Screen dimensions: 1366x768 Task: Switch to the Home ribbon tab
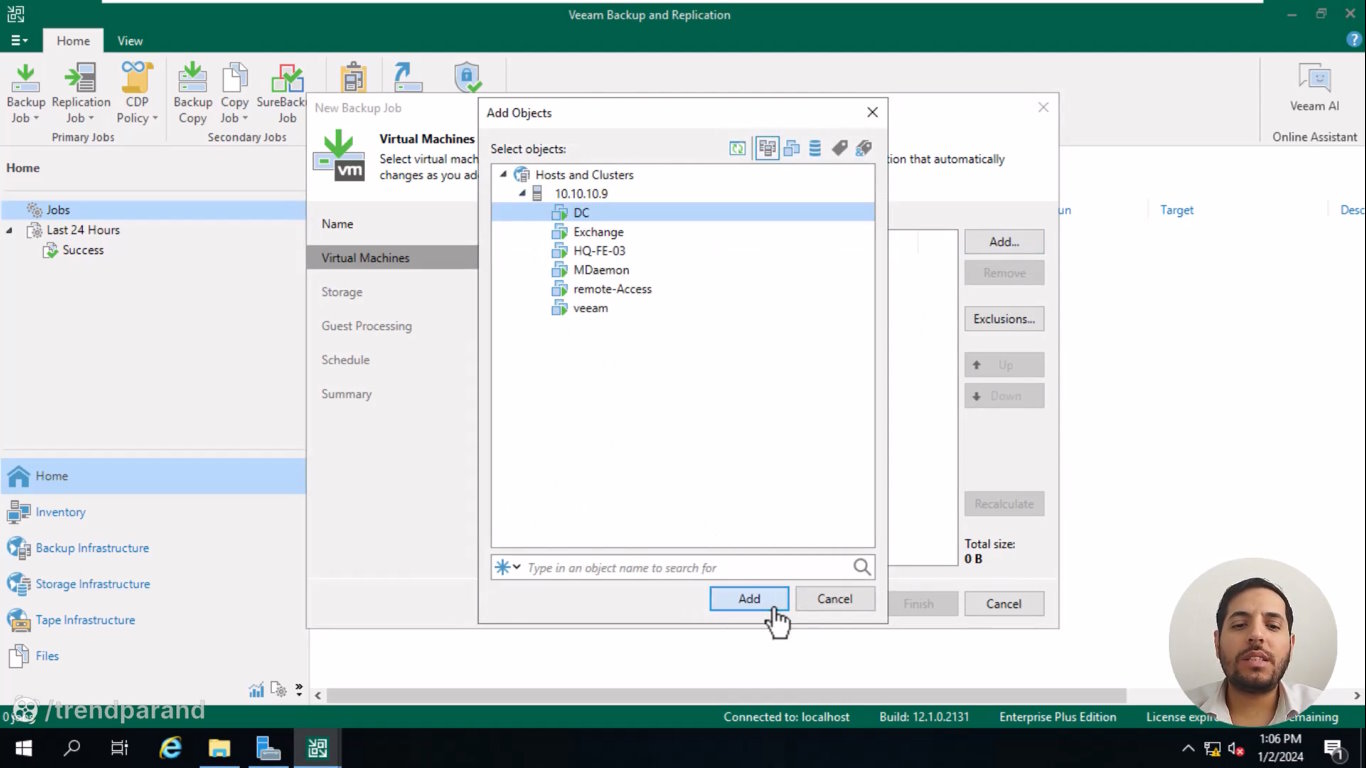[73, 41]
